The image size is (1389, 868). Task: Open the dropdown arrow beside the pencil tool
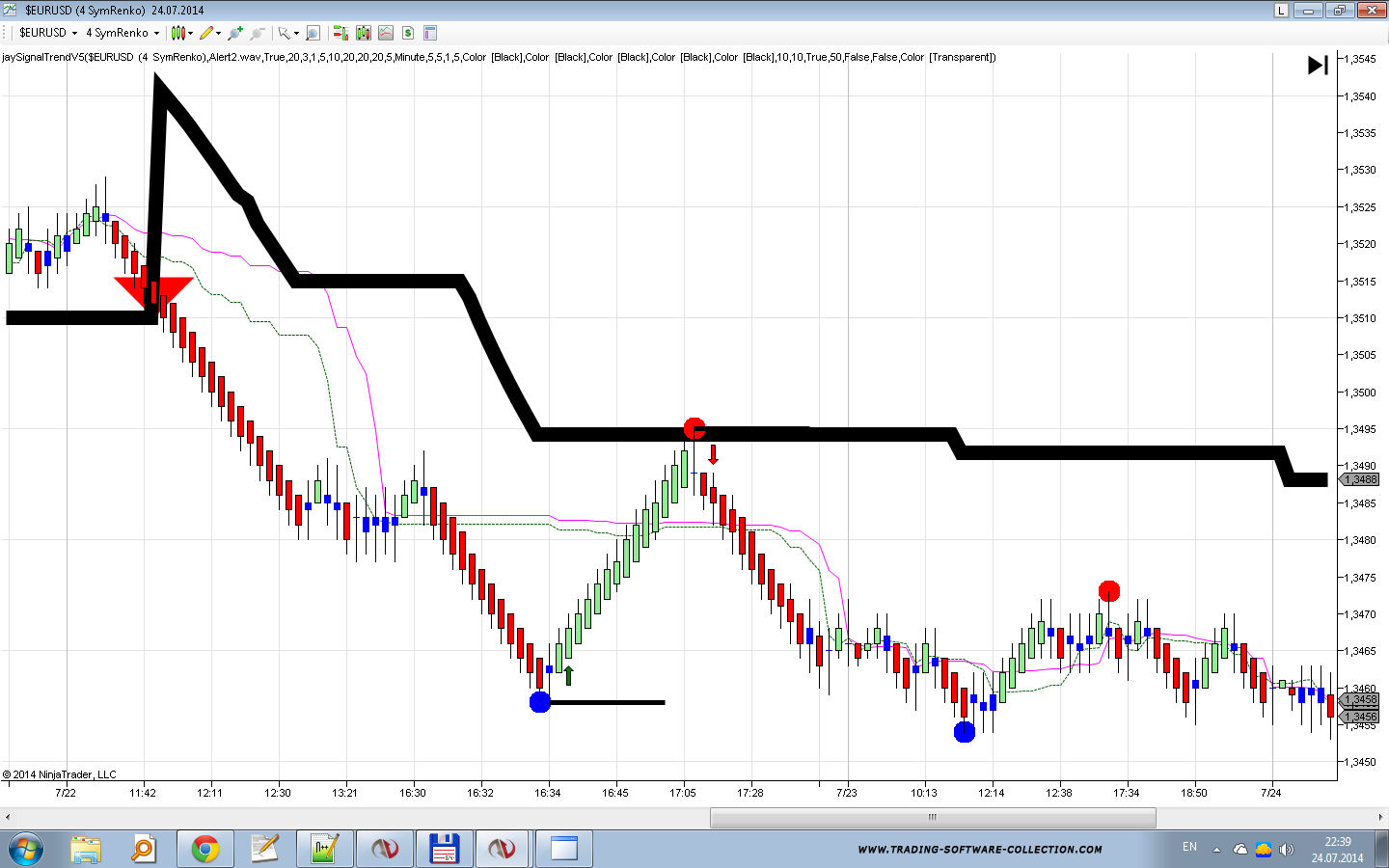pyautogui.click(x=219, y=33)
